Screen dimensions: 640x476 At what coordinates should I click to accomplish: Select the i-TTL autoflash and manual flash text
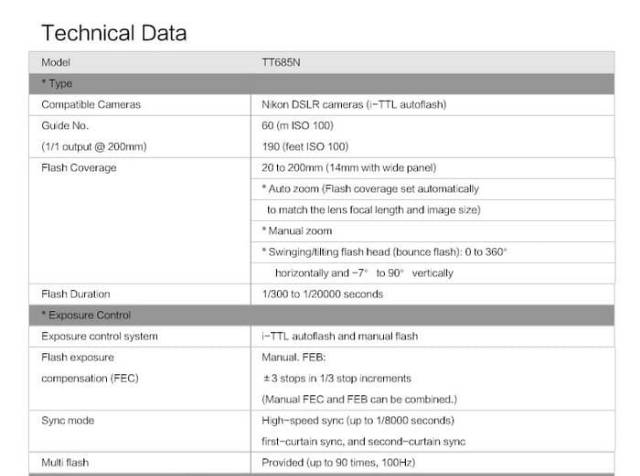340,336
